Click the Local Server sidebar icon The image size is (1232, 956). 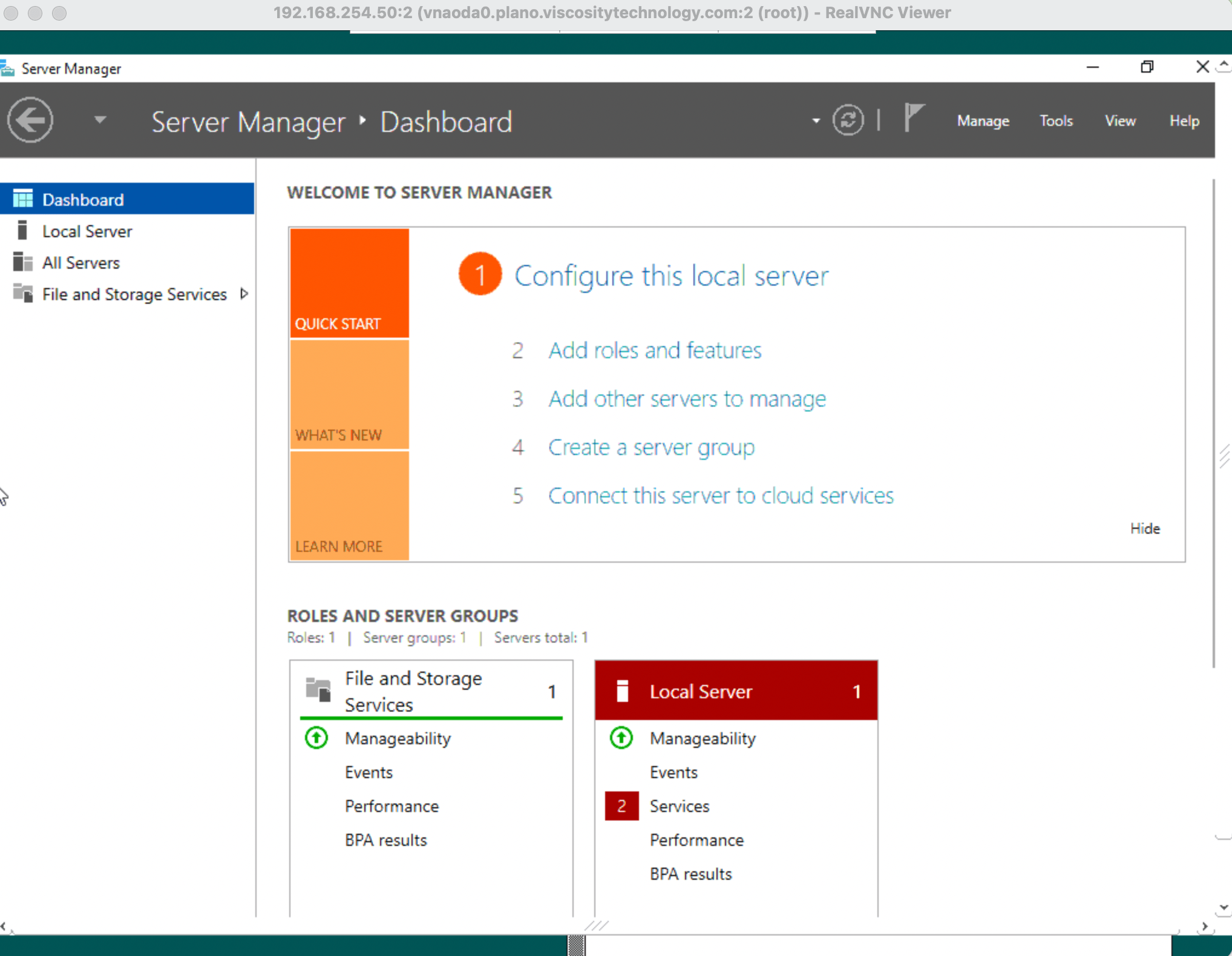[x=22, y=231]
